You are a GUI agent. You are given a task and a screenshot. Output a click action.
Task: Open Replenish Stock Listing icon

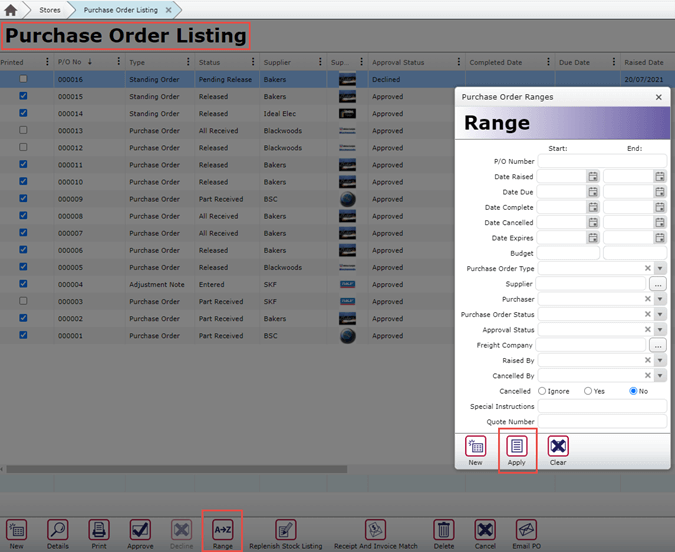(285, 530)
